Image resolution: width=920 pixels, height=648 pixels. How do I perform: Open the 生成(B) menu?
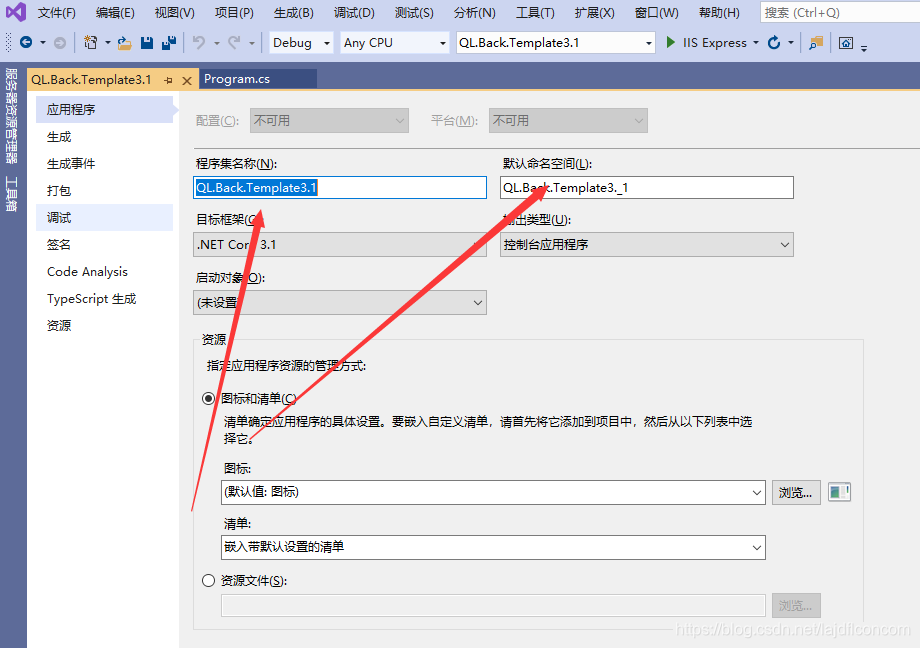click(x=294, y=12)
